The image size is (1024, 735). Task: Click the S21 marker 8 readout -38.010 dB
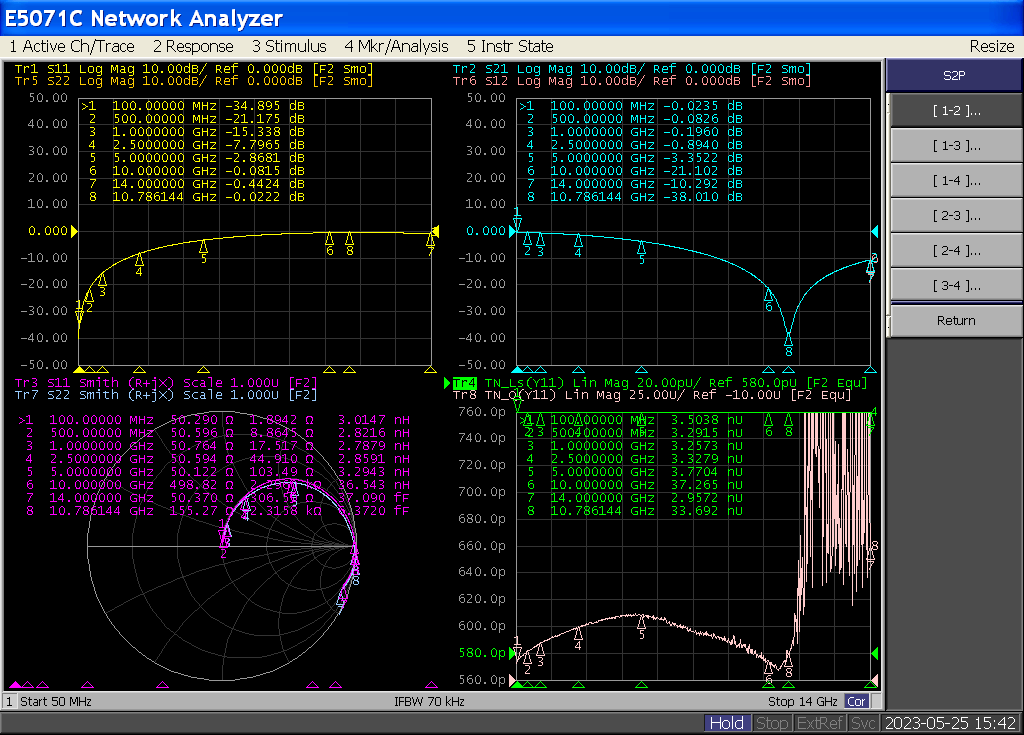pos(703,197)
